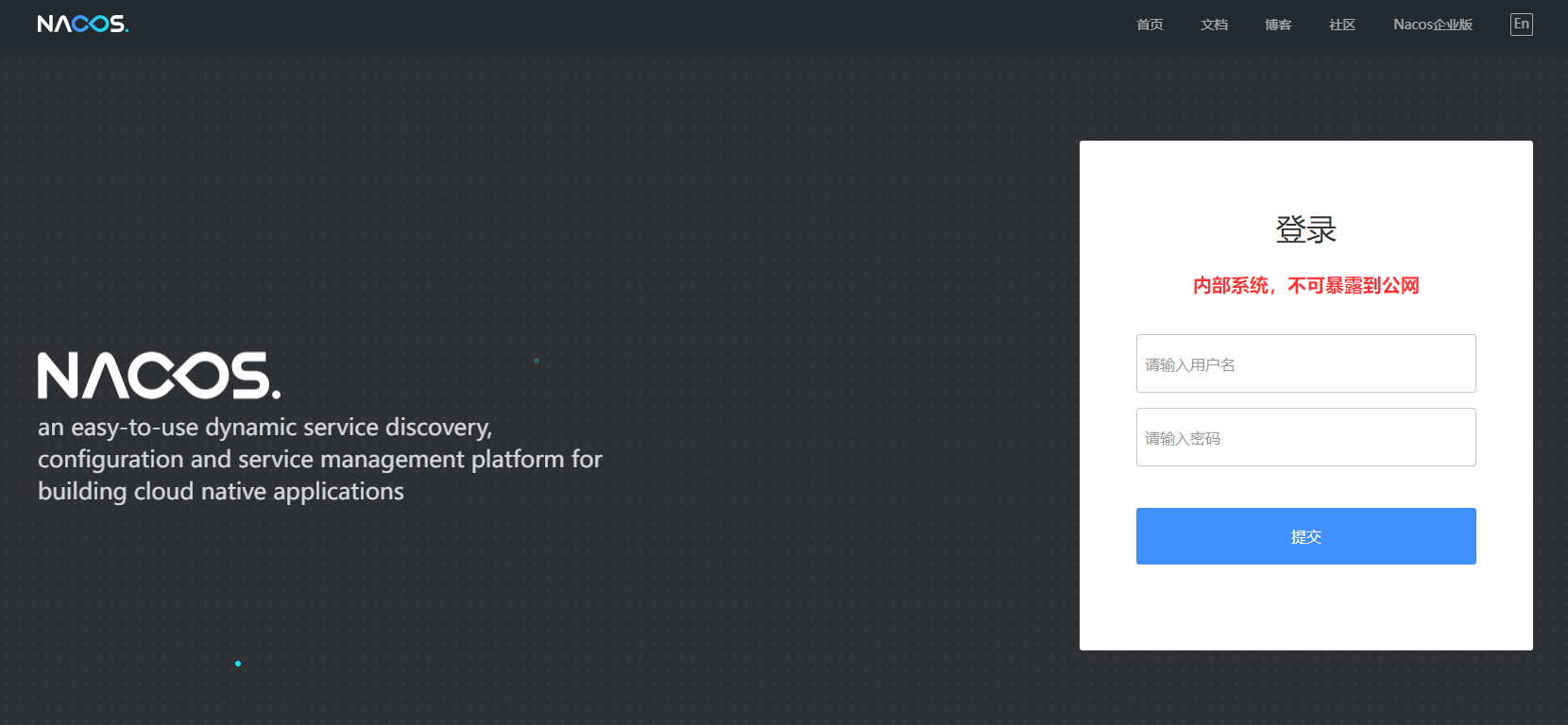Focus the 请输入密码 password field
1568x725 pixels.
1305,437
